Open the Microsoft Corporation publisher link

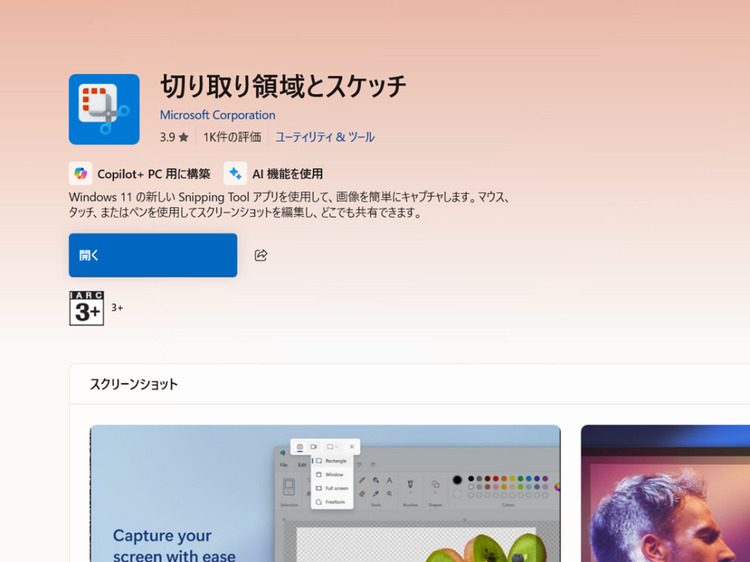218,115
